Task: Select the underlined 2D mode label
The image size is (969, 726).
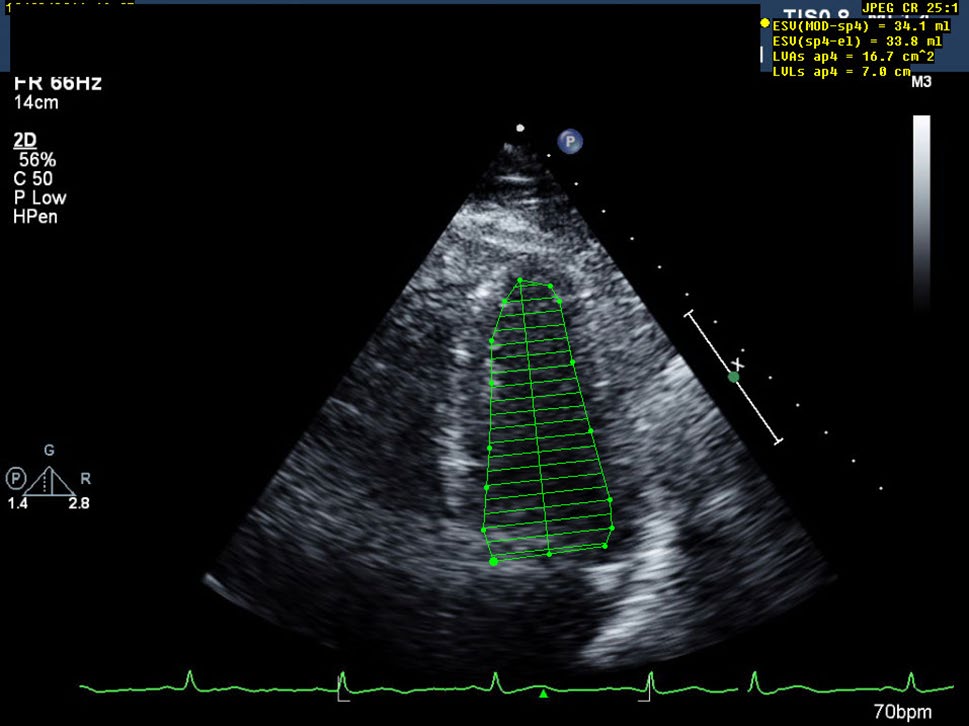Action: click(x=23, y=141)
